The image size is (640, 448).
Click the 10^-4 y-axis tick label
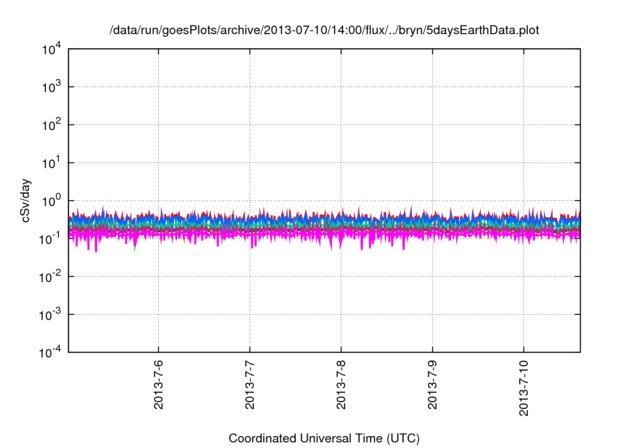[50, 352]
